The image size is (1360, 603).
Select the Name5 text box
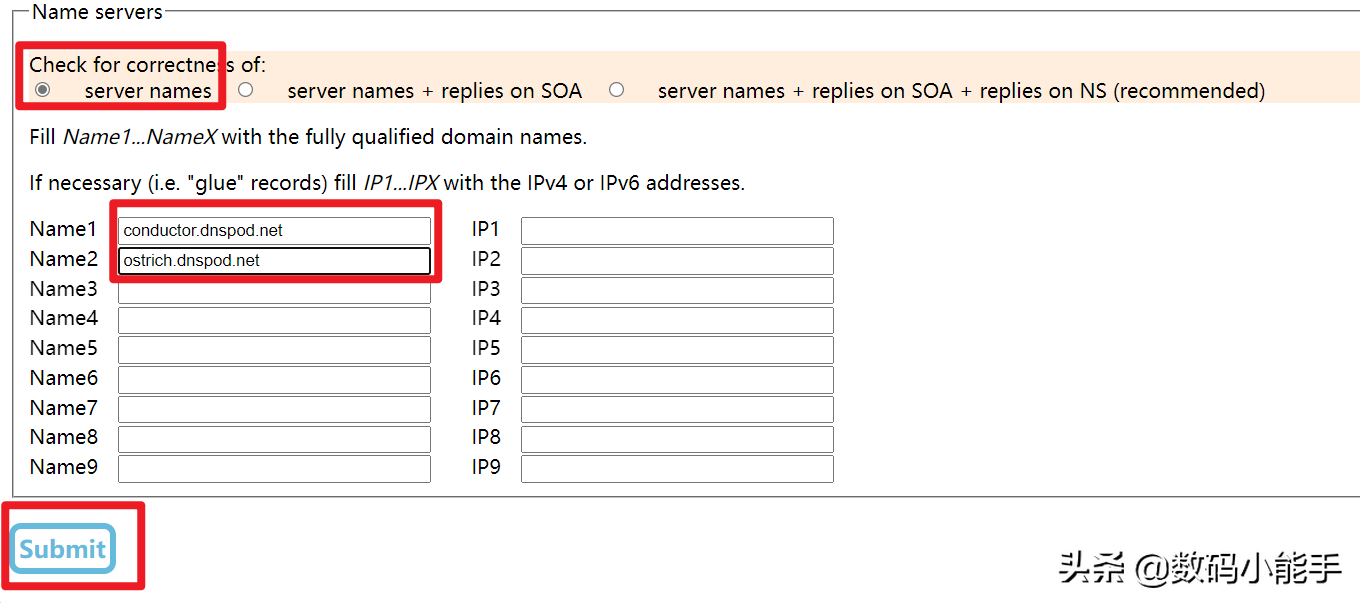(274, 350)
